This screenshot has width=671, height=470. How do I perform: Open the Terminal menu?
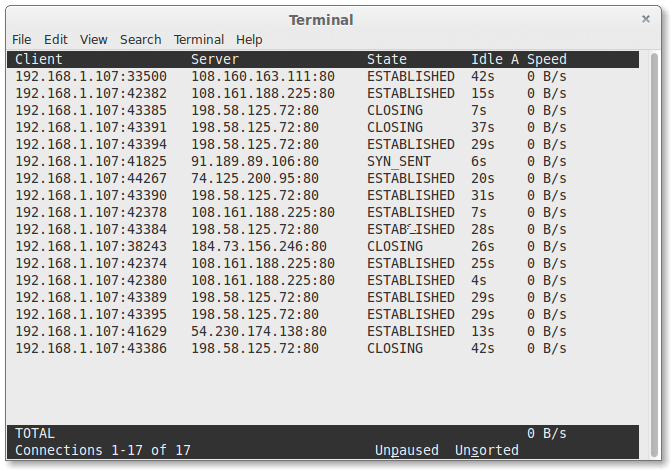point(199,40)
